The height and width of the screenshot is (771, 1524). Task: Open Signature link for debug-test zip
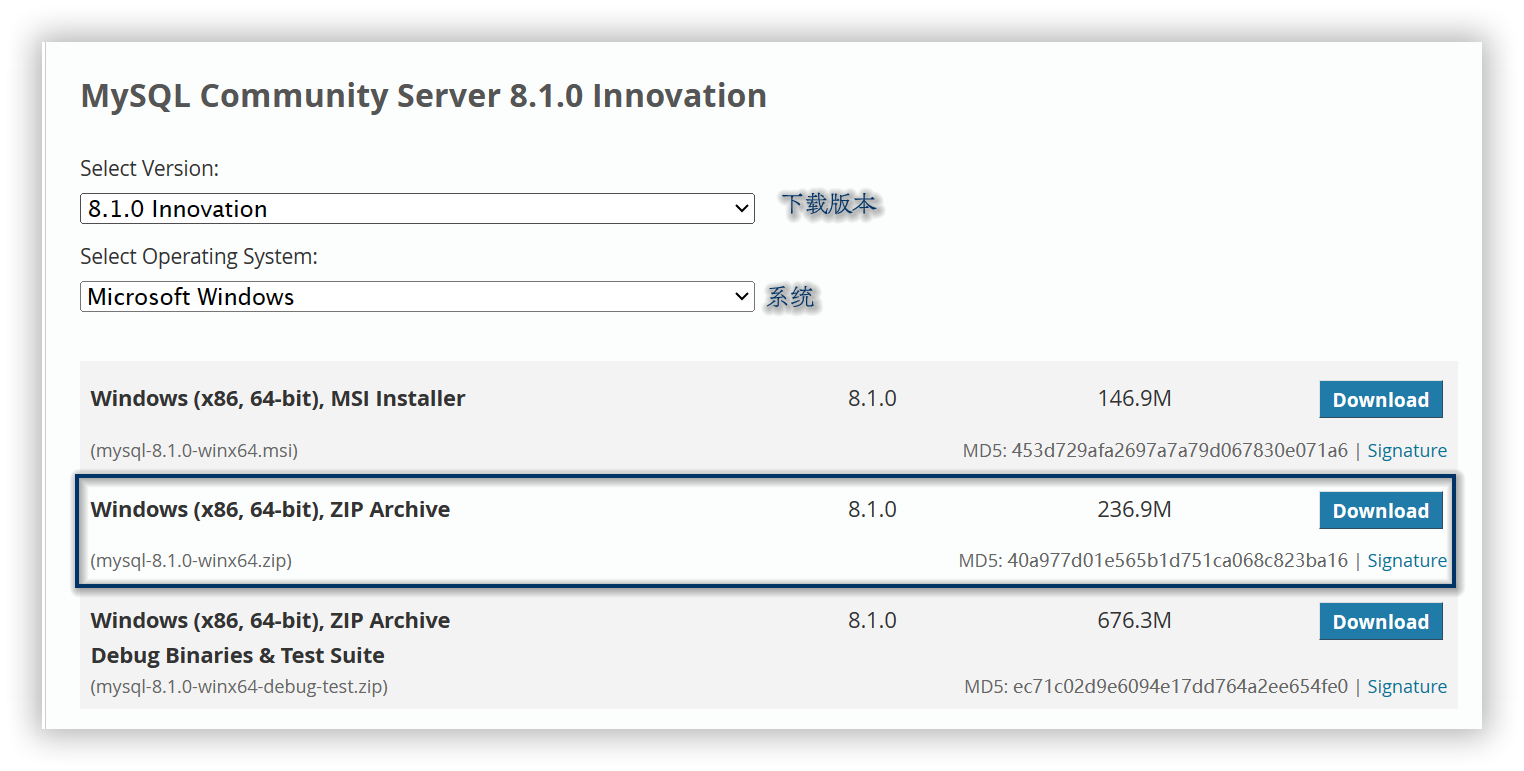1407,687
